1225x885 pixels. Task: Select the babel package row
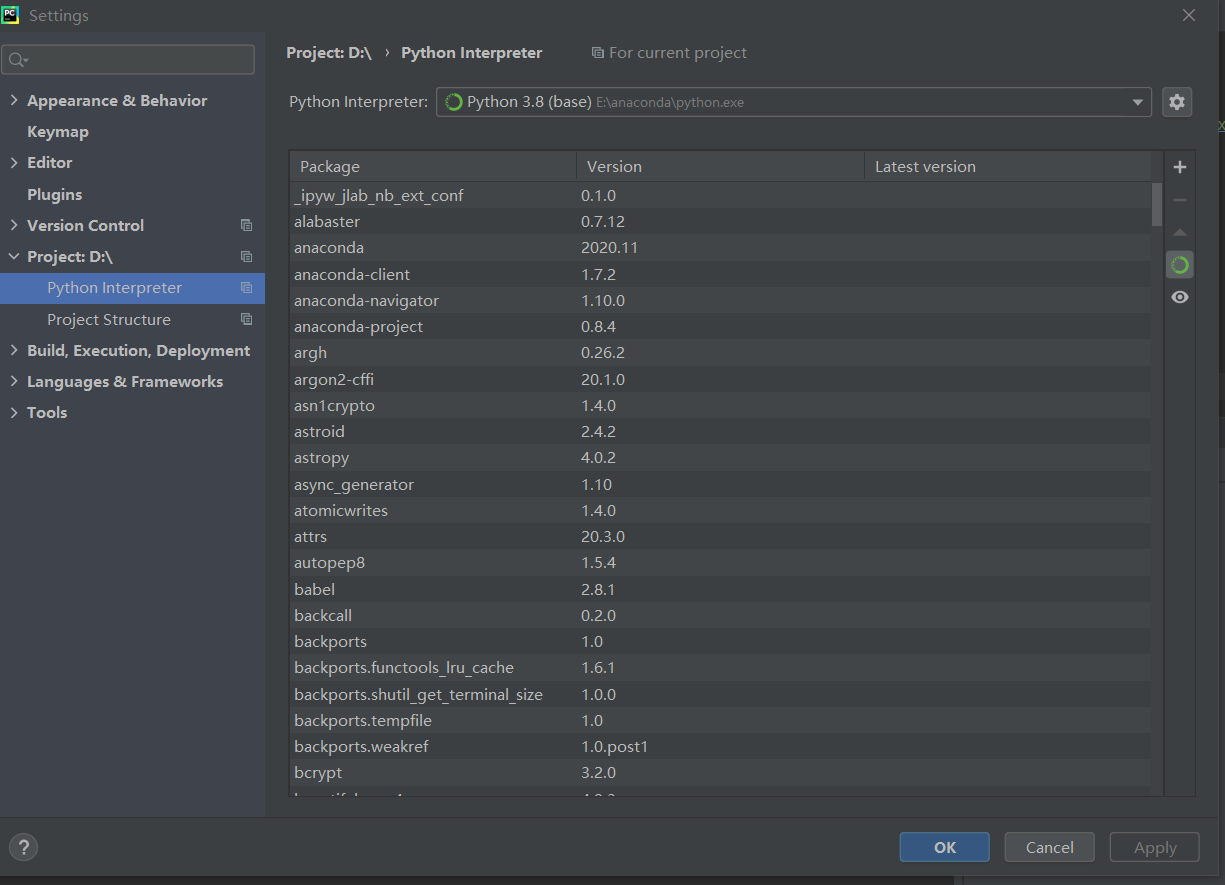[720, 589]
